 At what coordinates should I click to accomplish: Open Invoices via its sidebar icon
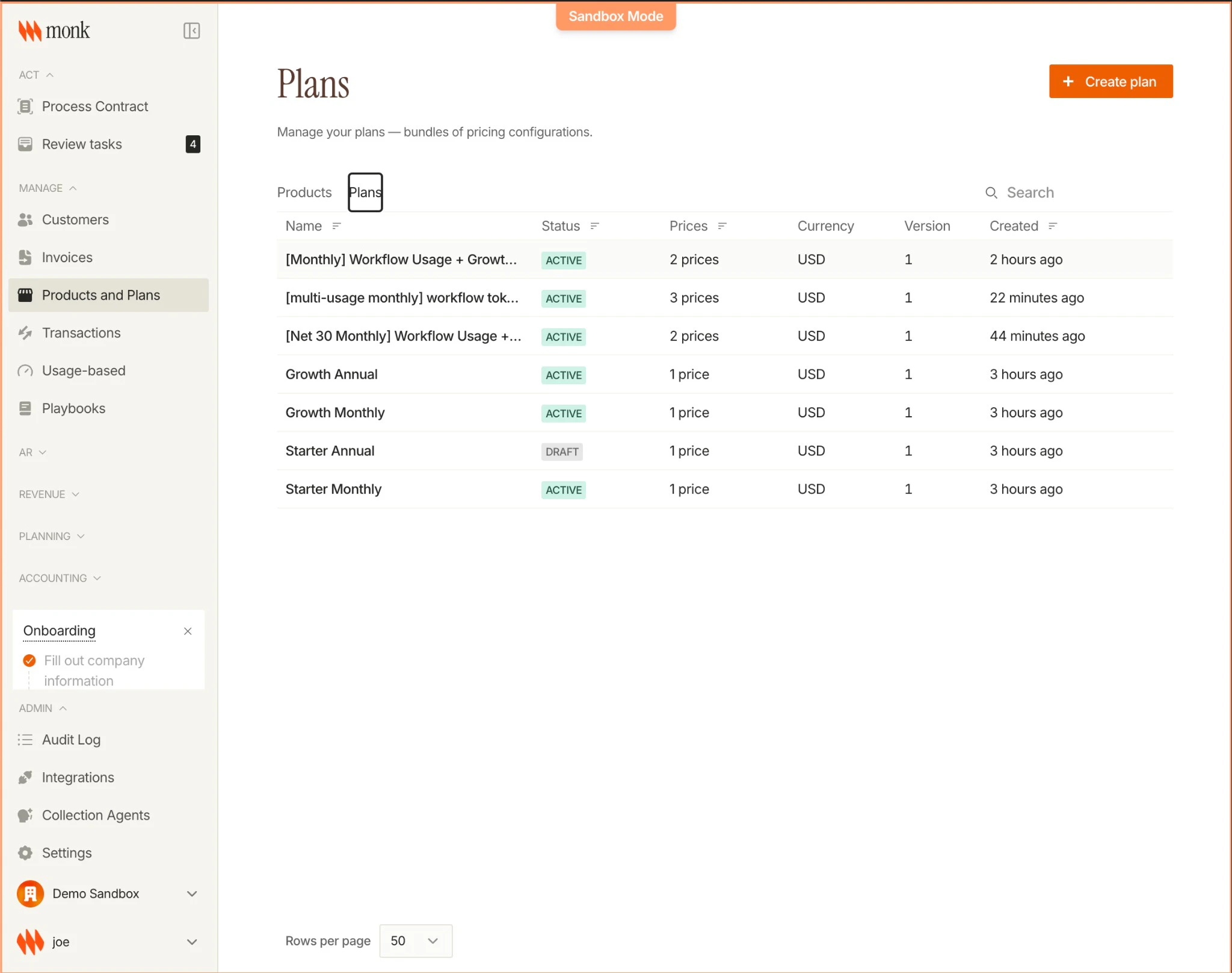pyautogui.click(x=25, y=257)
